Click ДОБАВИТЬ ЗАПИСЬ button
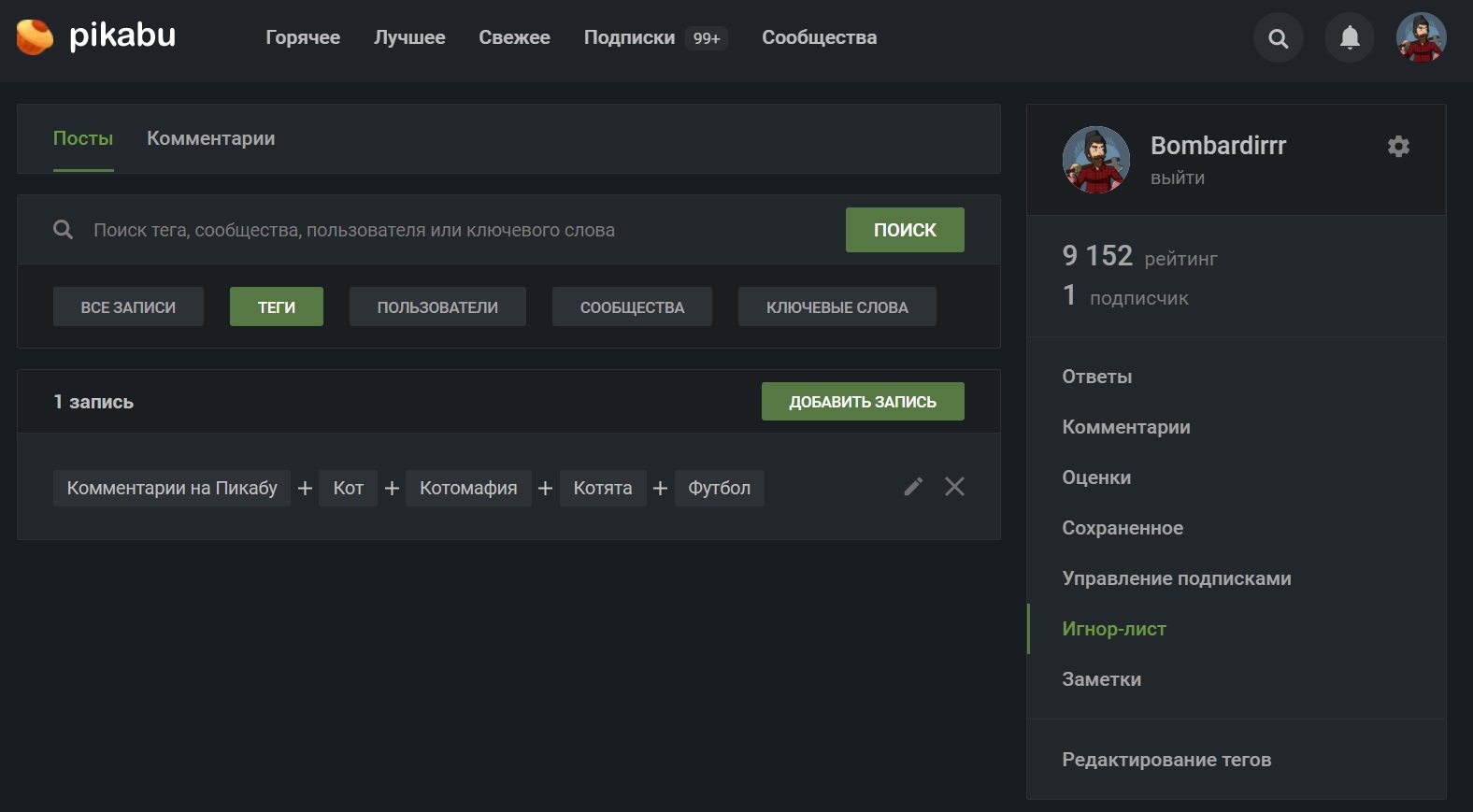 pyautogui.click(x=863, y=402)
